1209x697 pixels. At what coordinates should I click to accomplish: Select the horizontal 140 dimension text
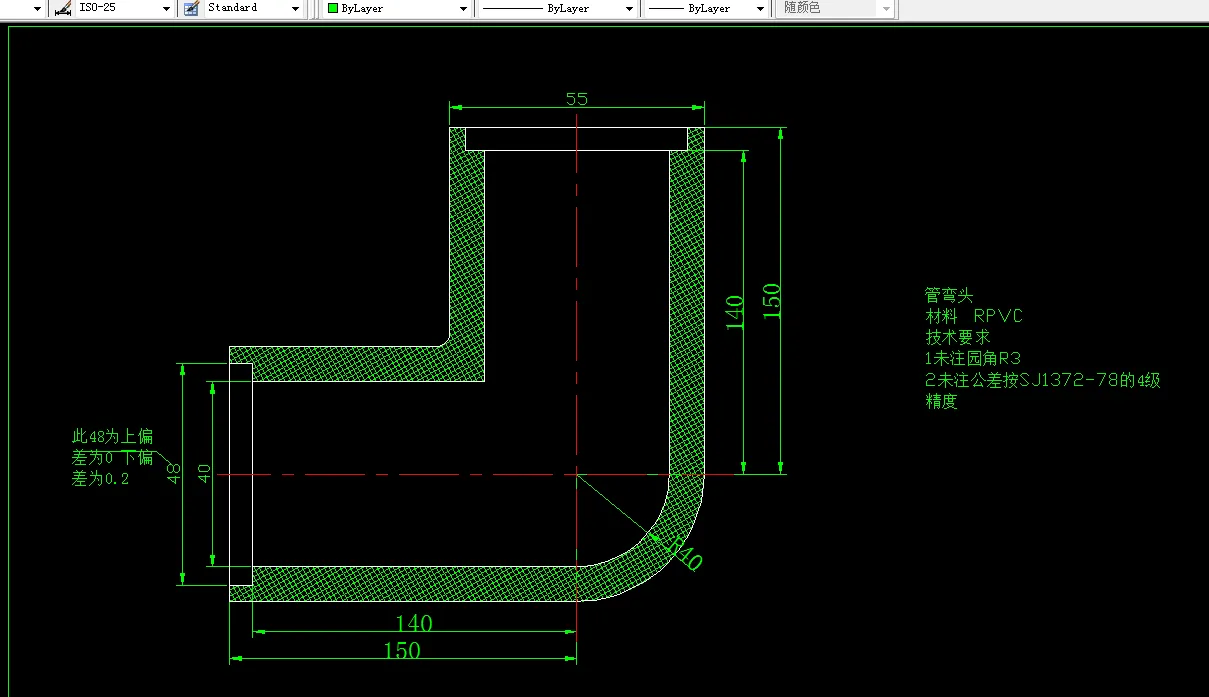414,623
